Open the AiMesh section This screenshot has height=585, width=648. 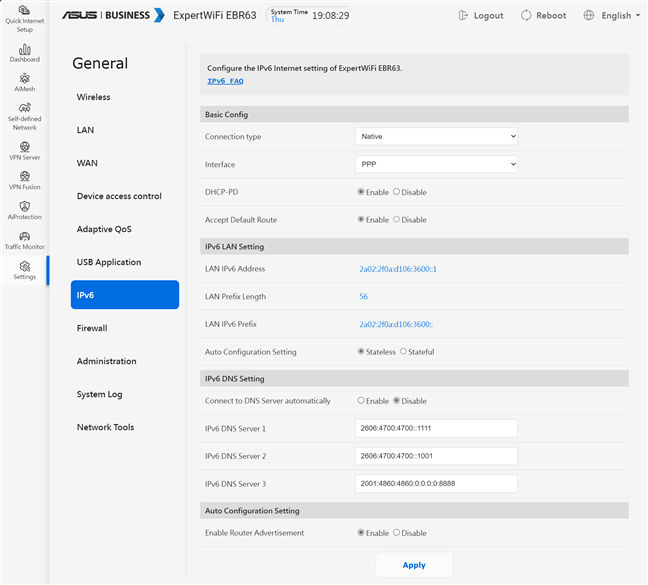pos(24,82)
